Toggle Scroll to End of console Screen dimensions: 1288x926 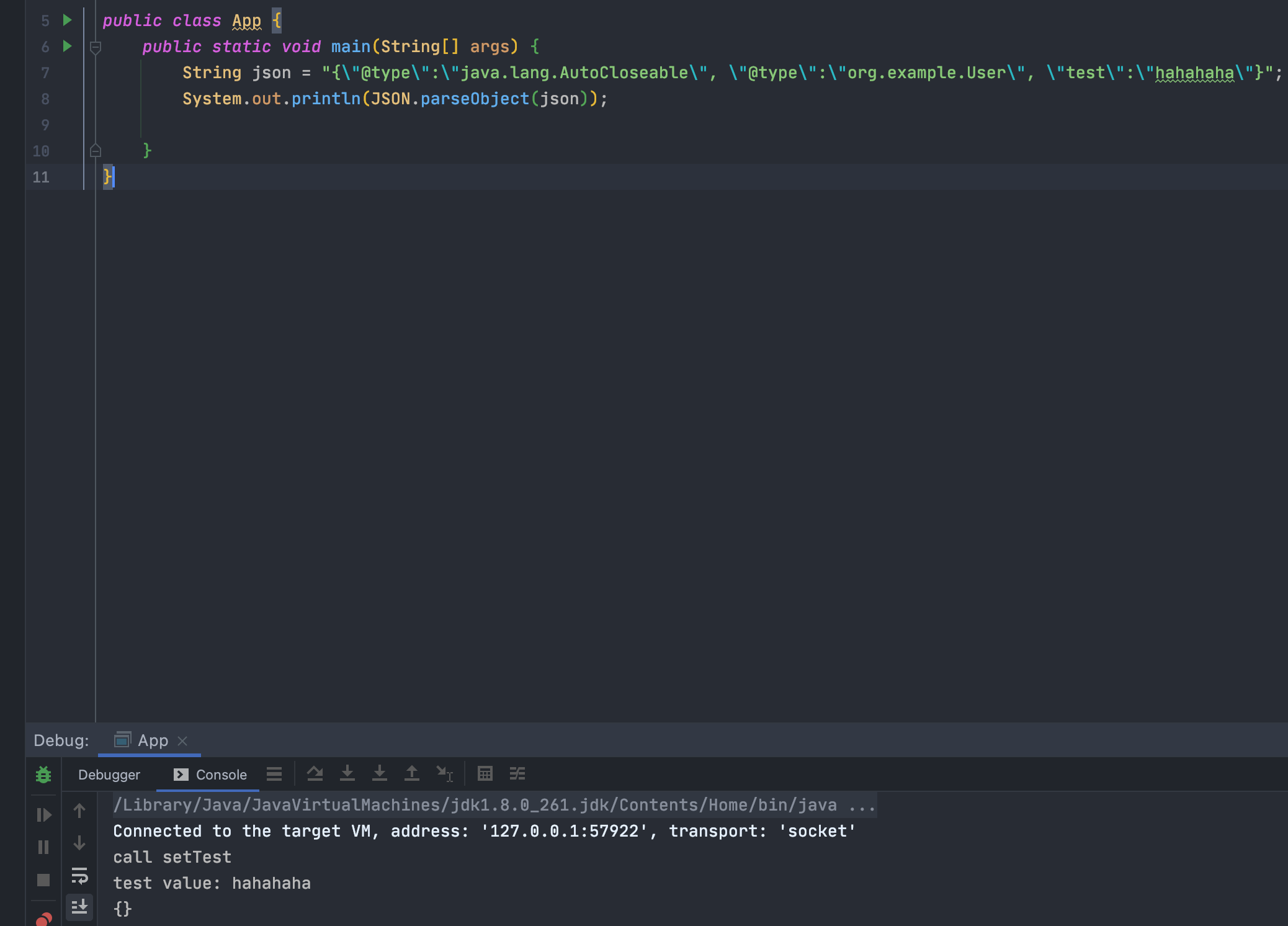coord(79,907)
